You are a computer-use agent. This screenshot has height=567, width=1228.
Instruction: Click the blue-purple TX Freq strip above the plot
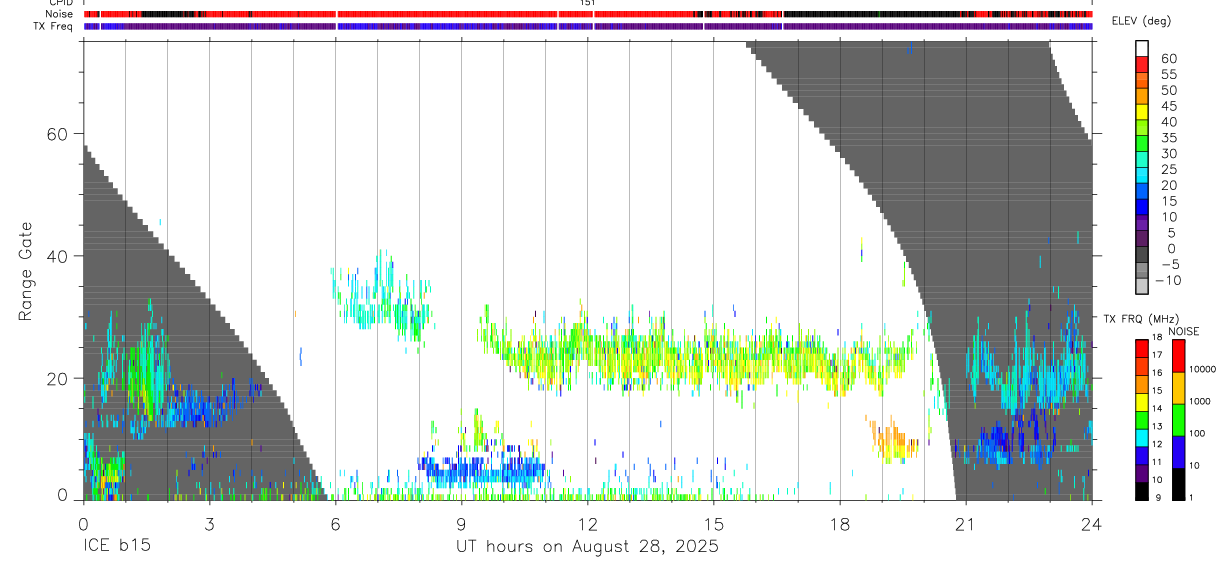click(588, 26)
